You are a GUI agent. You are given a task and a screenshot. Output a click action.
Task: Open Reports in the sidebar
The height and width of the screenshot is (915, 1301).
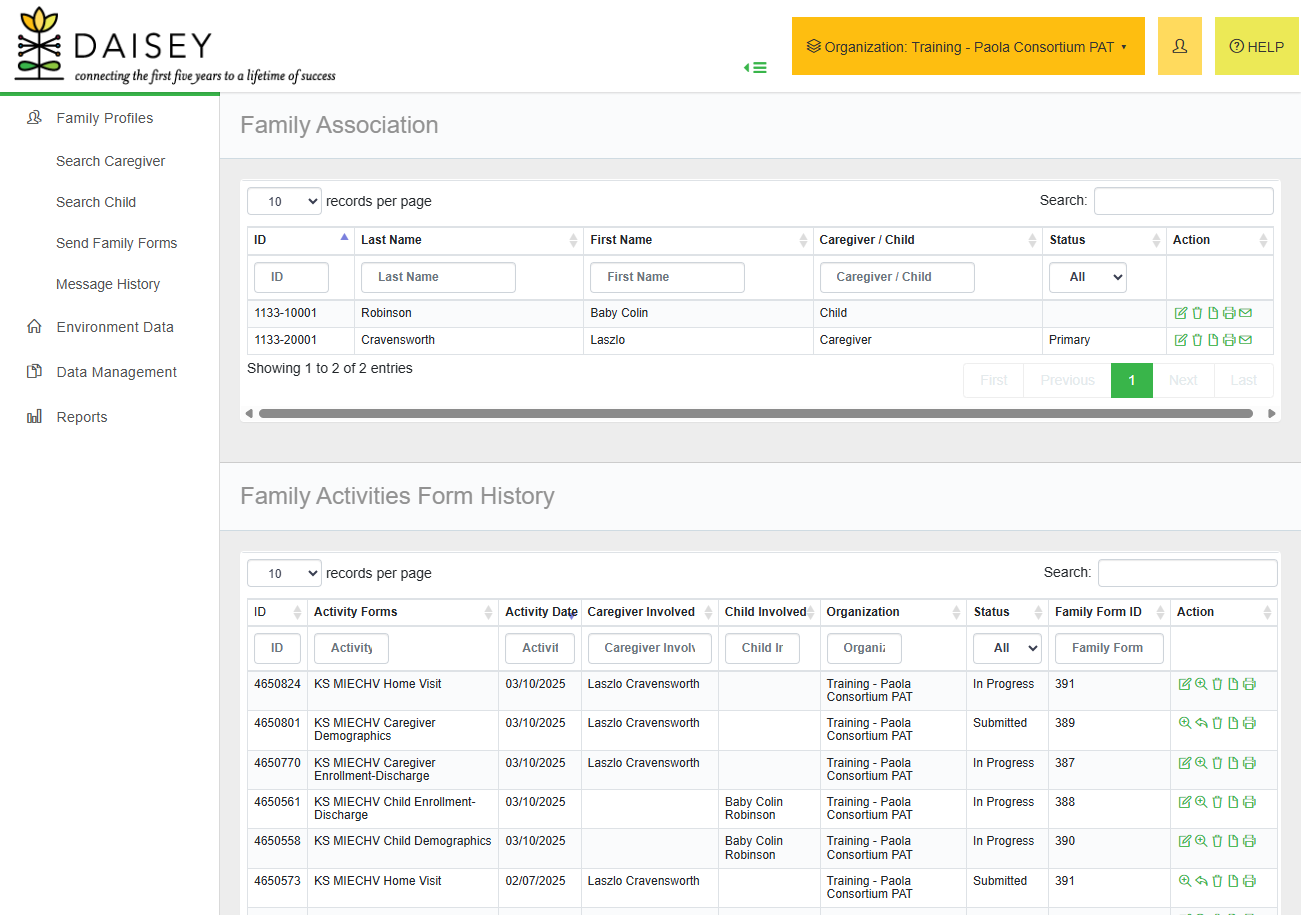[x=82, y=417]
